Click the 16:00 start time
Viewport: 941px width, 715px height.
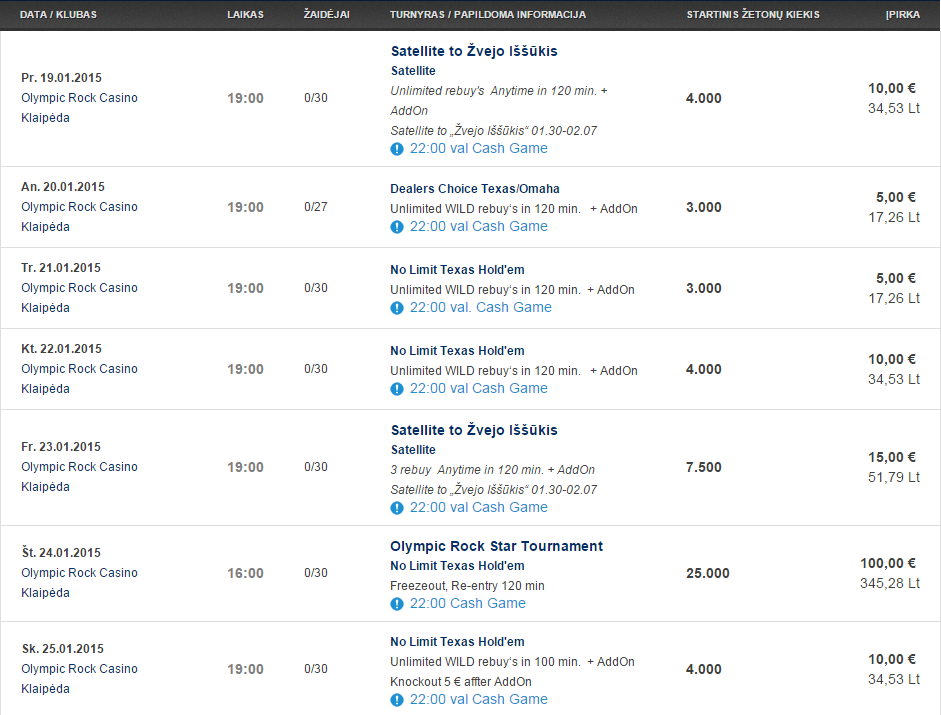245,573
